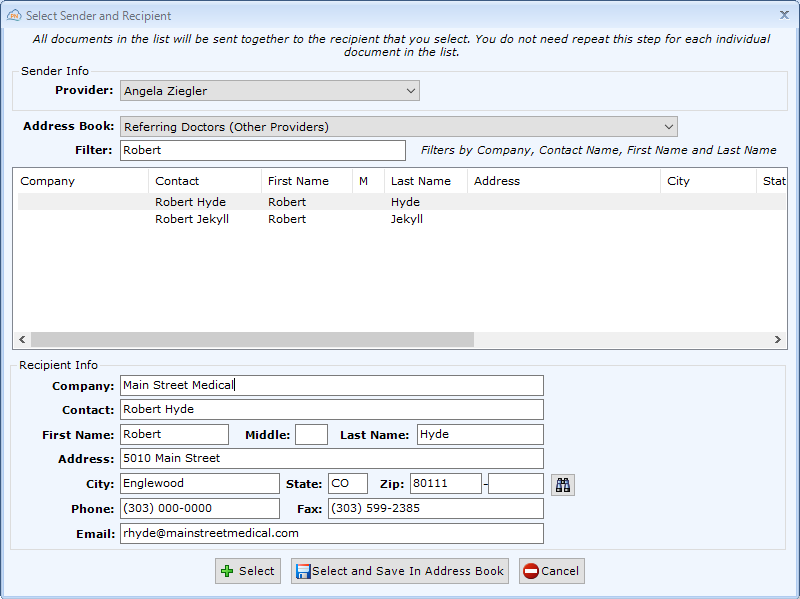Click Select and Save In Address Book

click(x=400, y=571)
